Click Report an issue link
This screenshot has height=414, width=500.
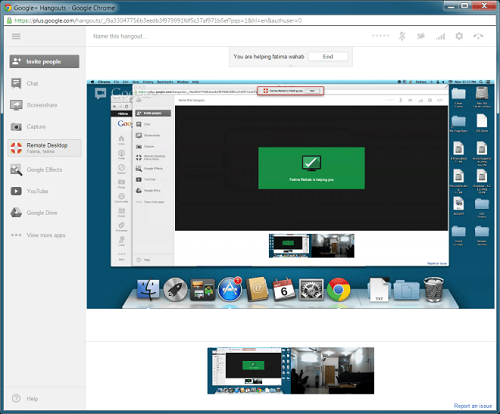(473, 406)
